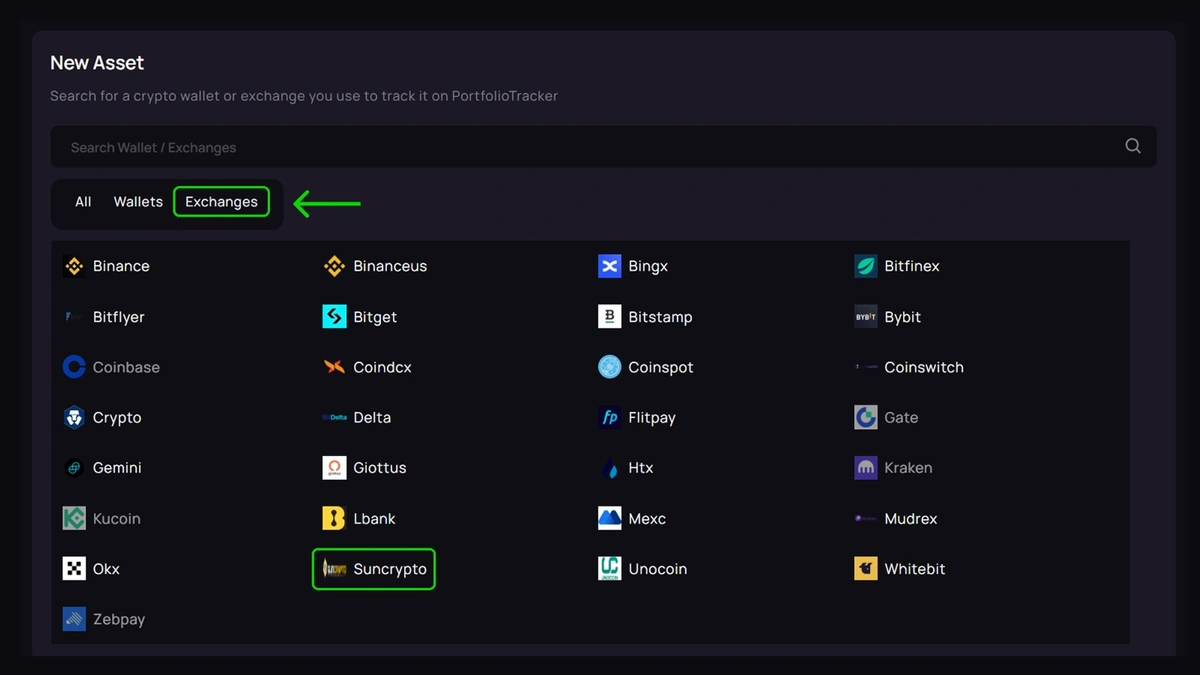This screenshot has width=1200, height=675.
Task: Click the Mexc mountain logo
Action: click(609, 518)
